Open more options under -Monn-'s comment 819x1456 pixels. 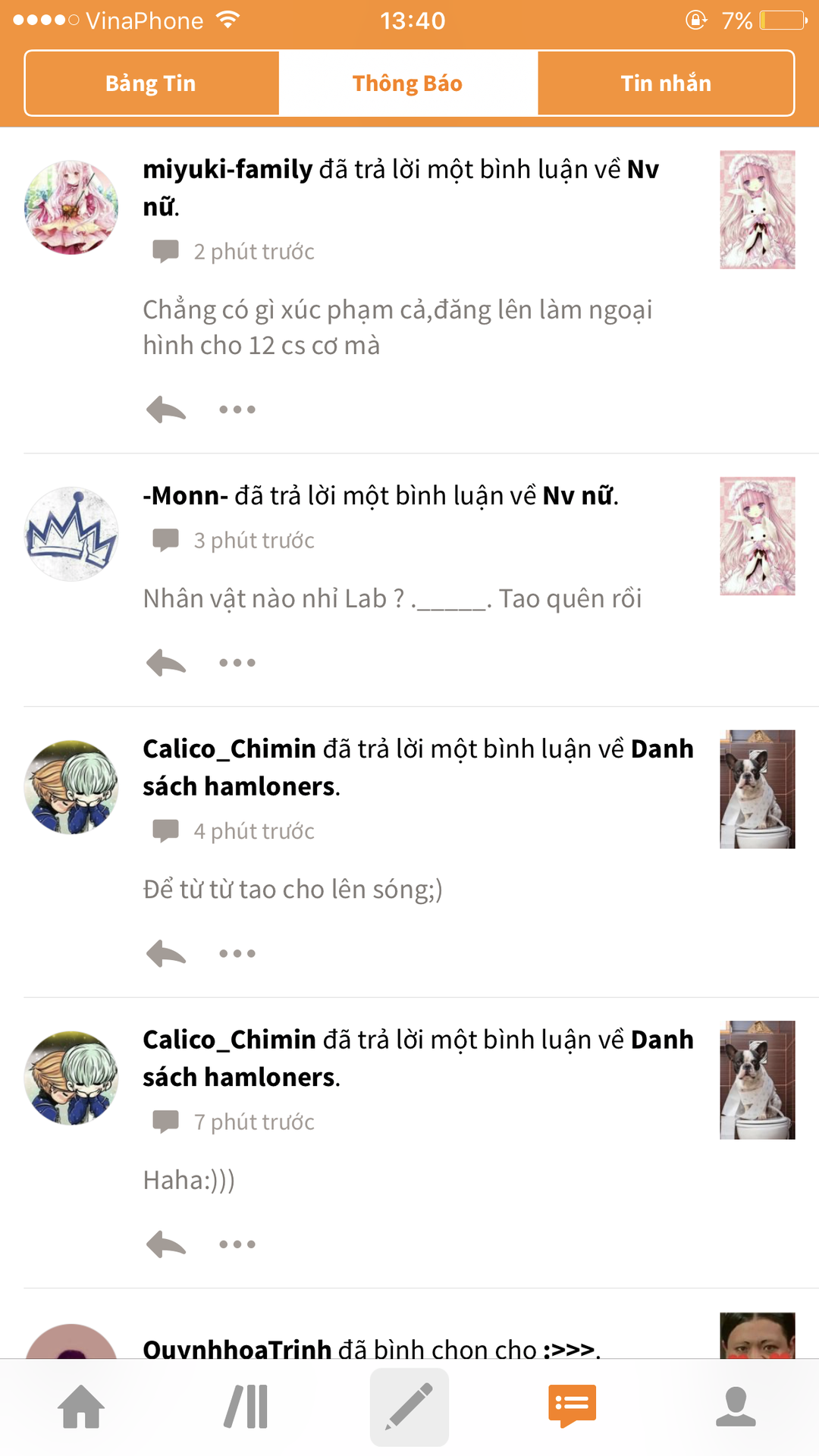tap(237, 663)
